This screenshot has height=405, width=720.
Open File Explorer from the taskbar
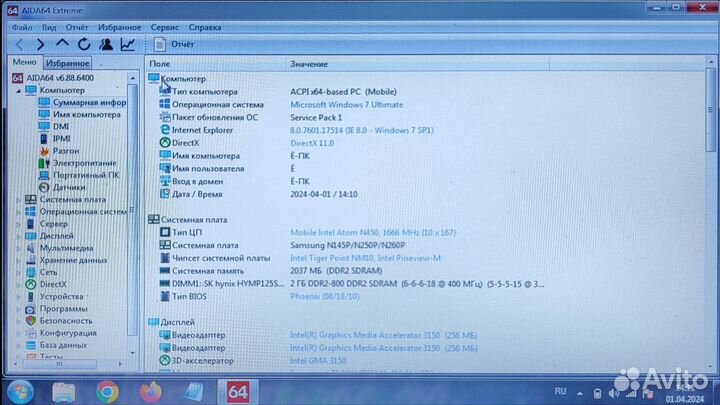click(63, 392)
